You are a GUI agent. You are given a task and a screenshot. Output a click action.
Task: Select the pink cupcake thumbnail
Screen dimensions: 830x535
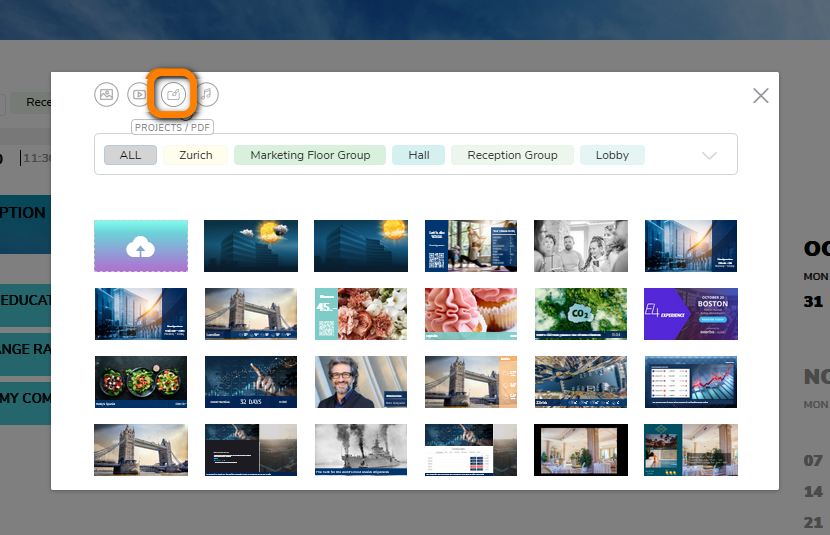coord(471,314)
